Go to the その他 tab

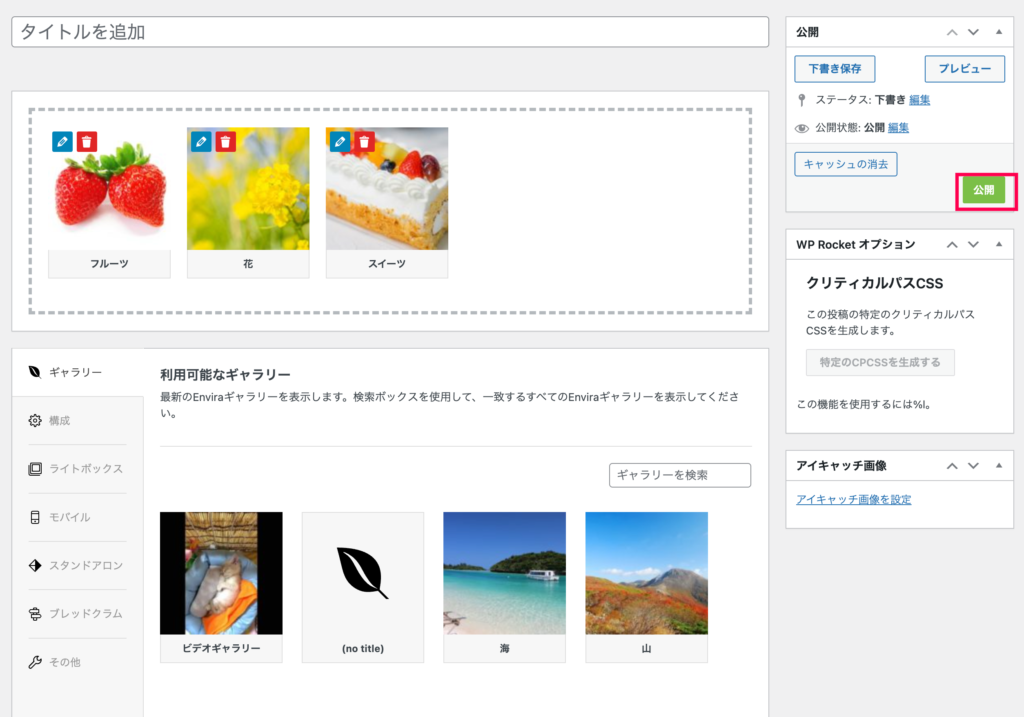78,662
